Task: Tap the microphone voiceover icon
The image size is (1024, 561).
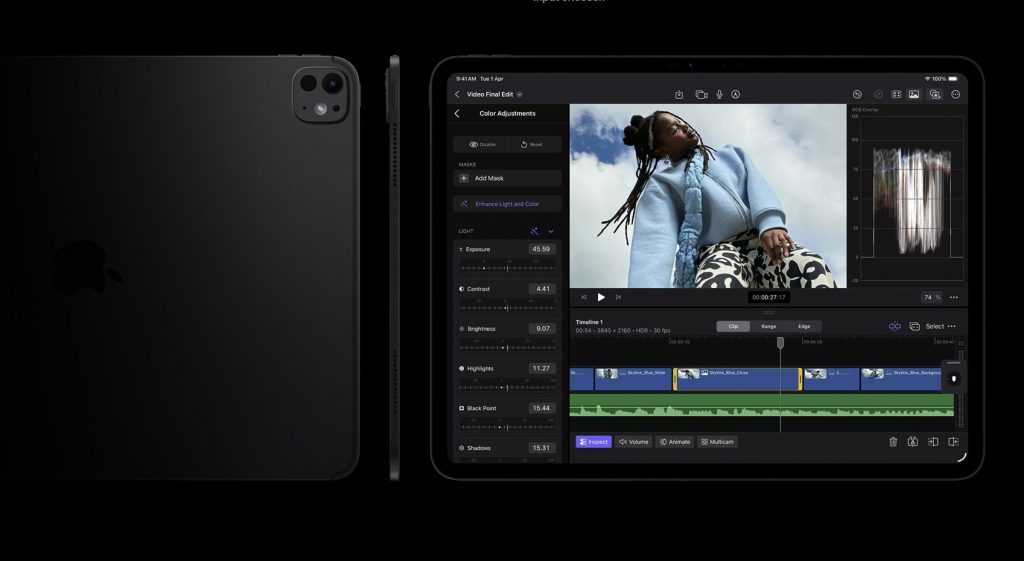Action: click(x=718, y=94)
